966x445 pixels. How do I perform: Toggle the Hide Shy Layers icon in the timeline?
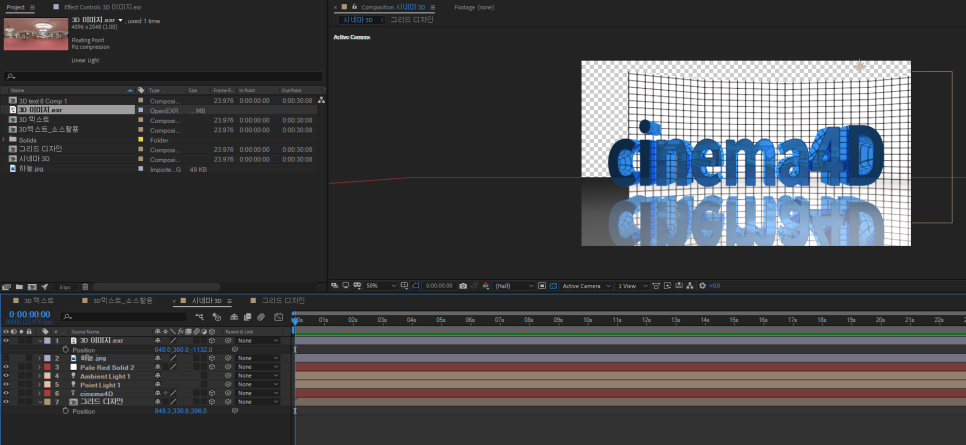[234, 317]
